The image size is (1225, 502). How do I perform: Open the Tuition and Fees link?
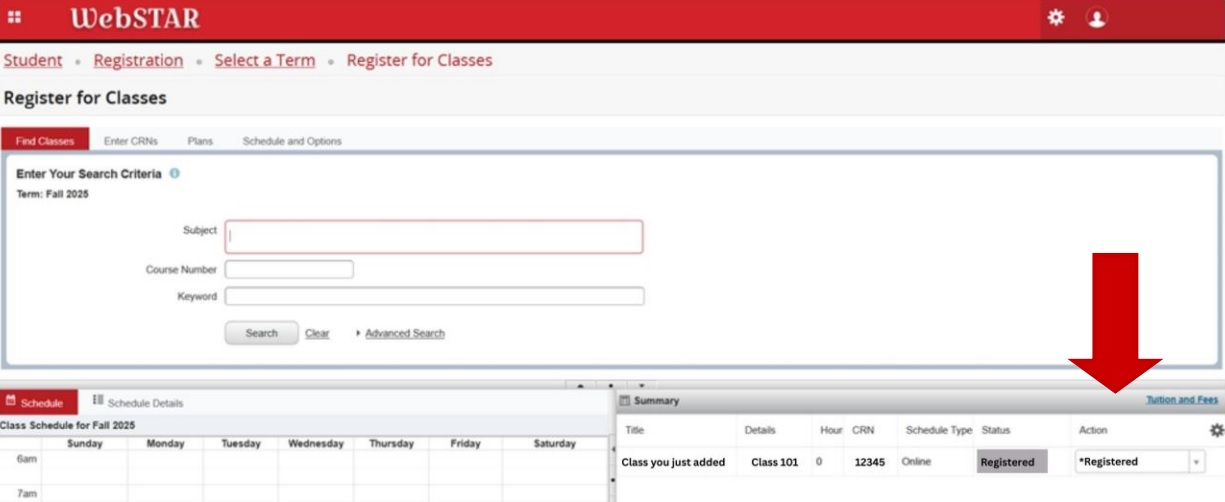pos(1182,400)
